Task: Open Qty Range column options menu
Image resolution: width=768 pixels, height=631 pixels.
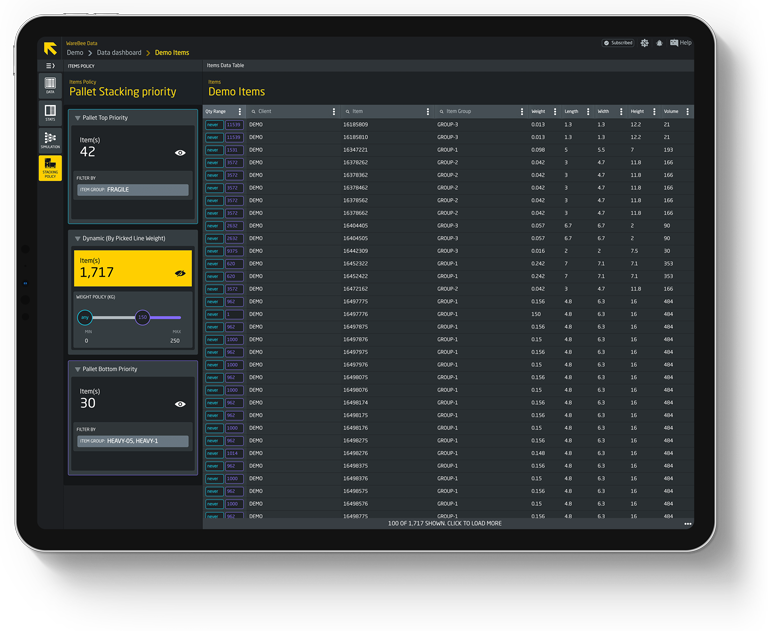Action: click(240, 112)
